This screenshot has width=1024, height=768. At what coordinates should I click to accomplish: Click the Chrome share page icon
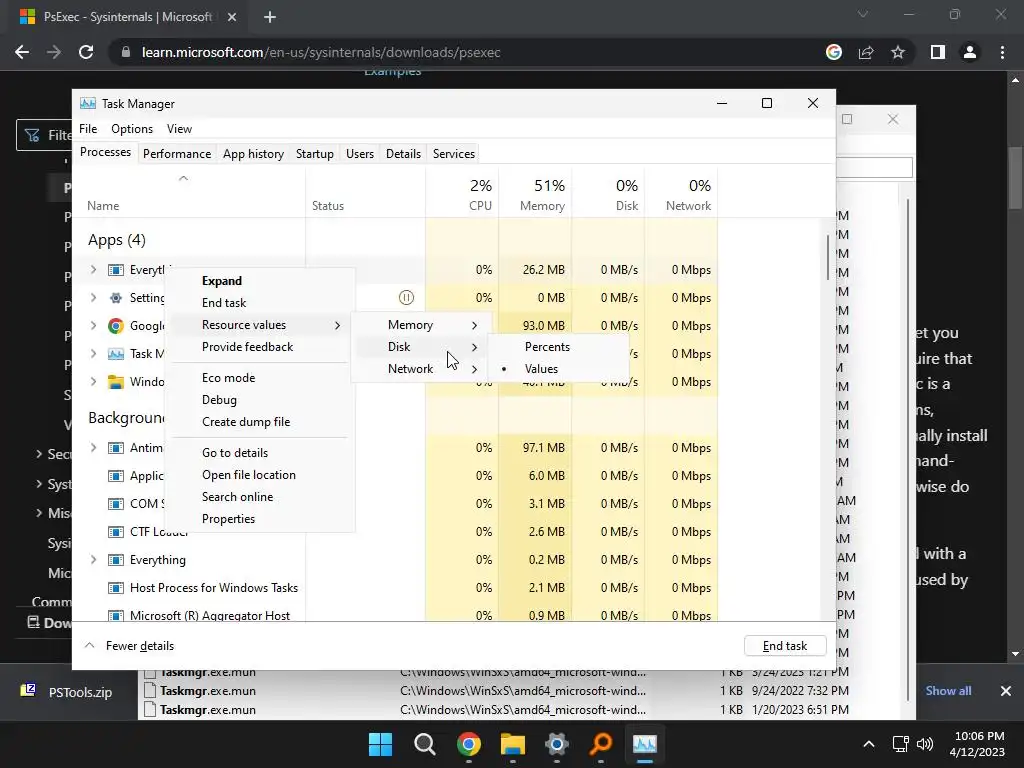click(866, 52)
